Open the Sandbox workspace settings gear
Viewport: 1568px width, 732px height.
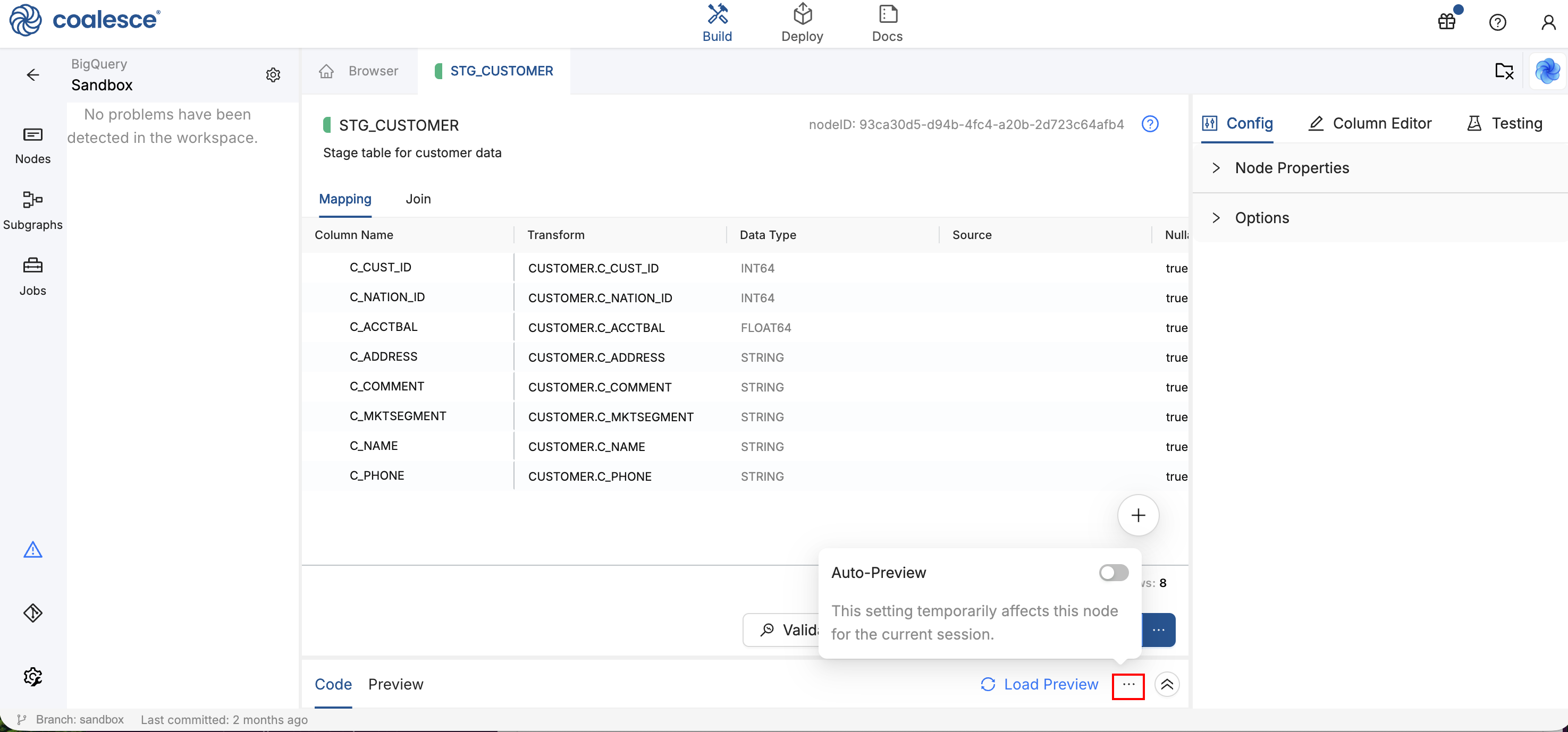[273, 74]
